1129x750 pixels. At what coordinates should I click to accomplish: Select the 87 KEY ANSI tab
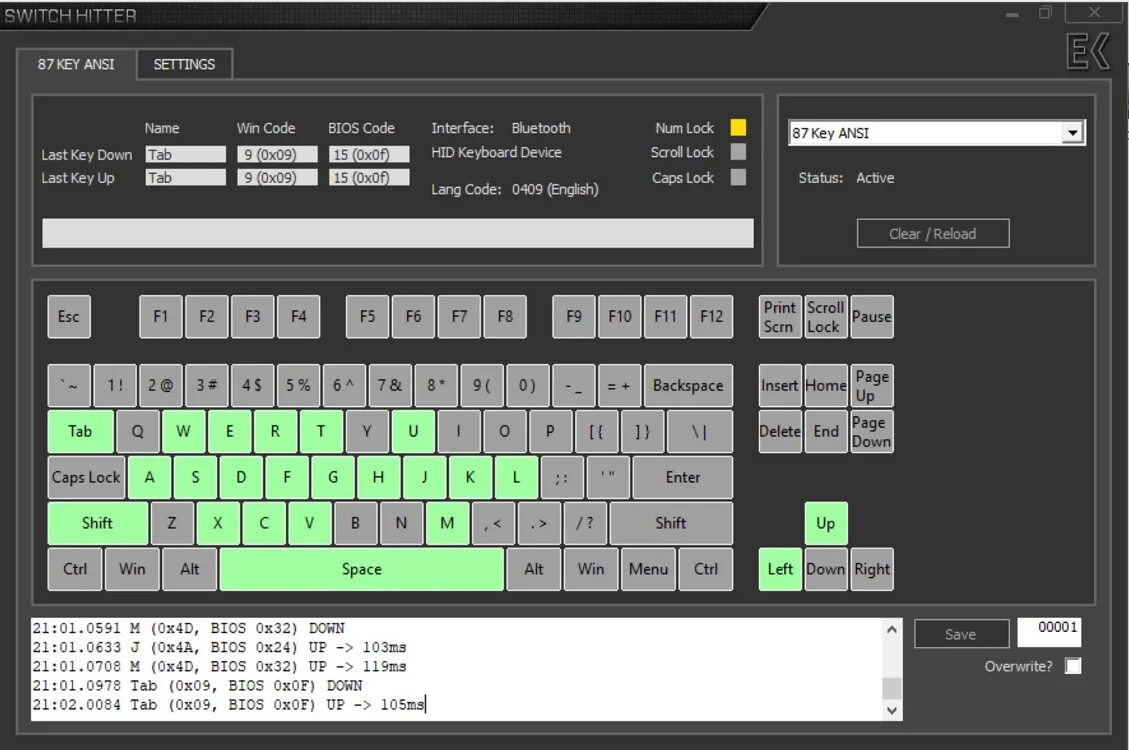(76, 65)
